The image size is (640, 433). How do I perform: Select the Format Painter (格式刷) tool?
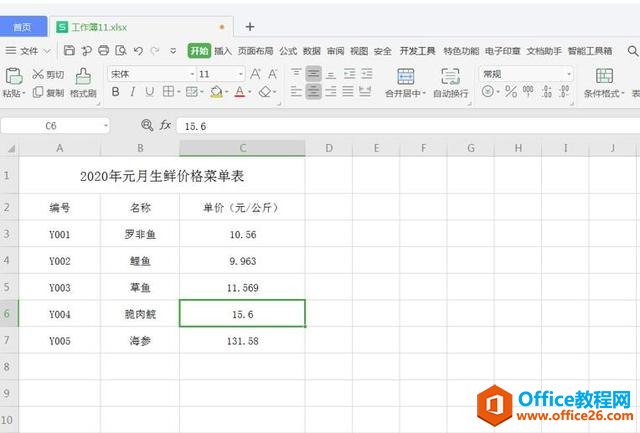[83, 83]
